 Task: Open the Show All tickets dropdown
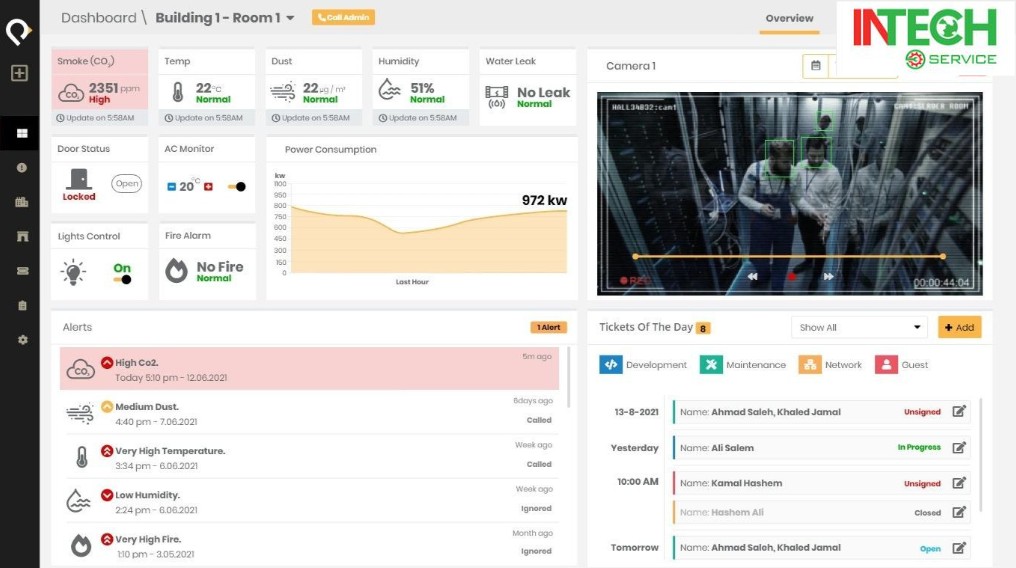click(859, 328)
